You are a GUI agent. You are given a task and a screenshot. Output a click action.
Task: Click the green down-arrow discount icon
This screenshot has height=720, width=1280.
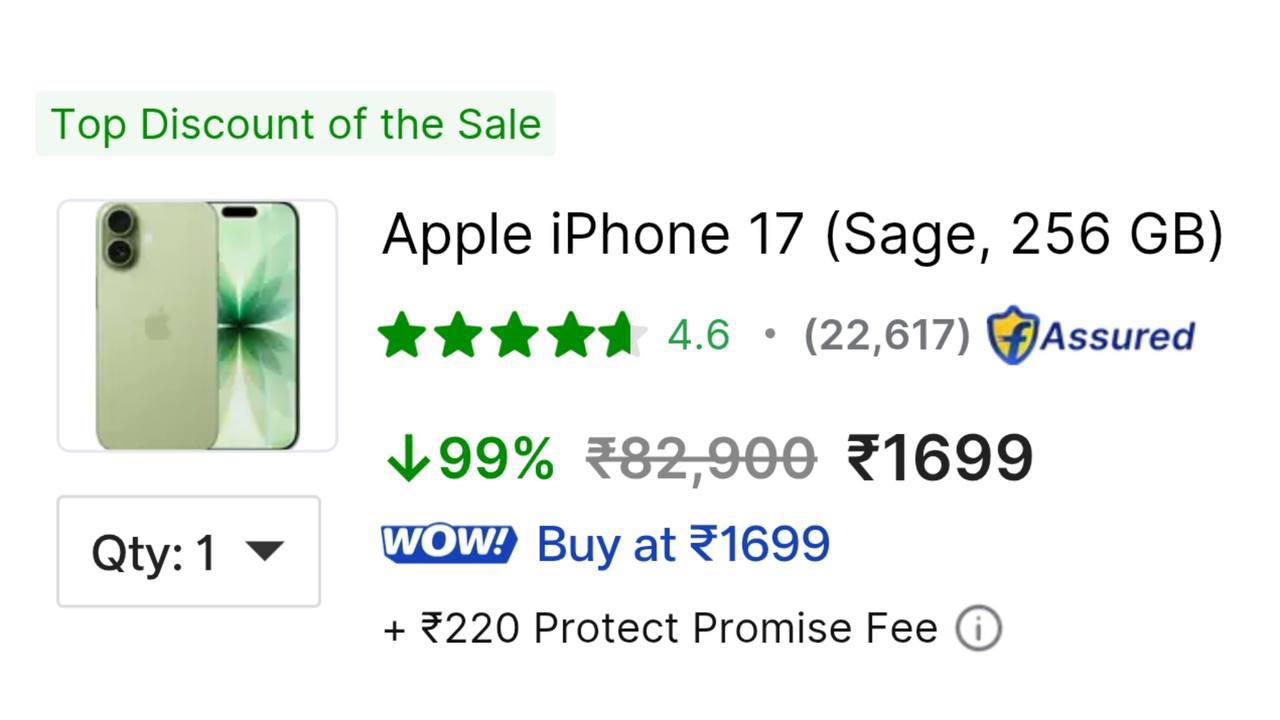(408, 459)
